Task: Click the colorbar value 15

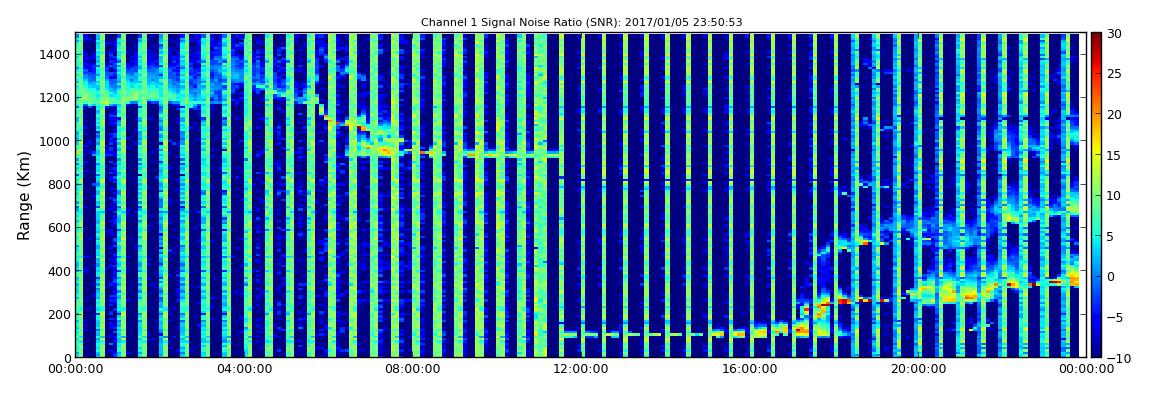Action: pos(1115,155)
